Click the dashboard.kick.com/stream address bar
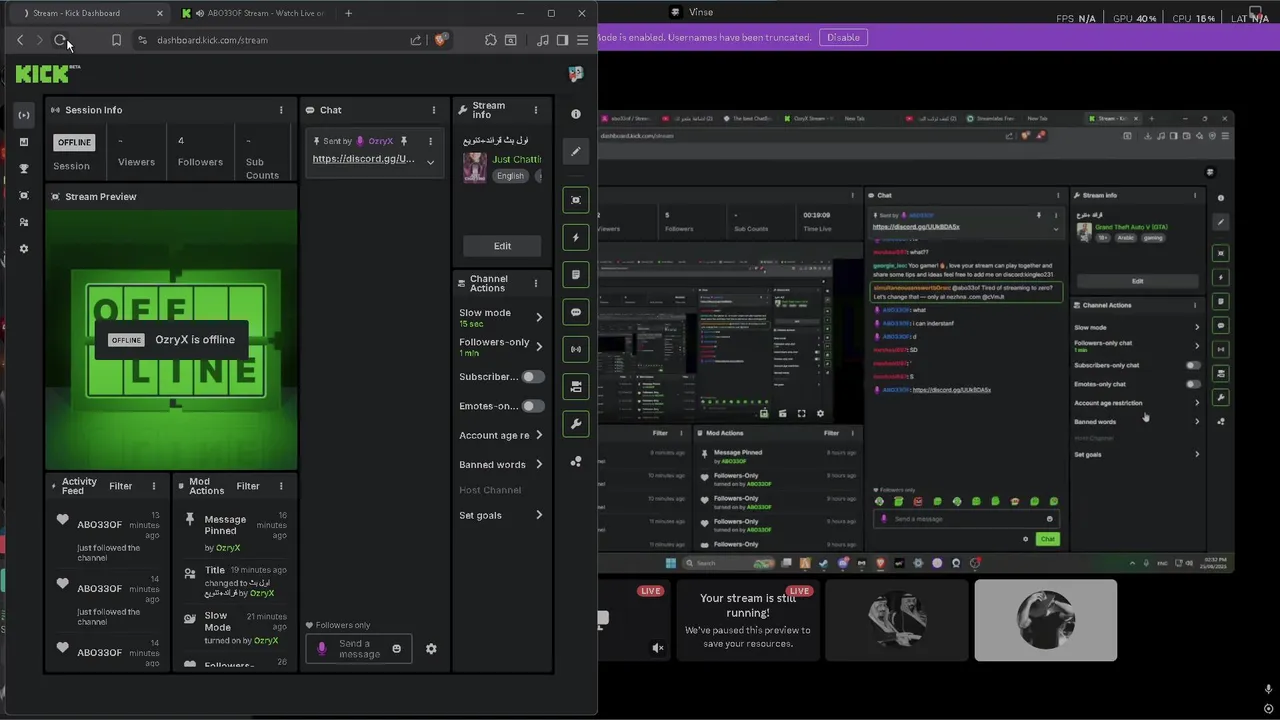 tap(278, 40)
